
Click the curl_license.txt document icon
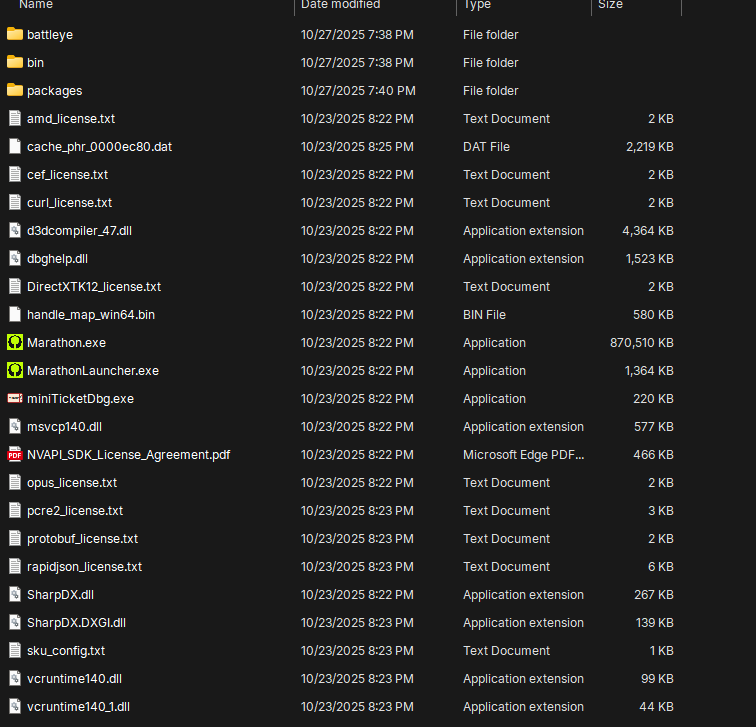15,202
